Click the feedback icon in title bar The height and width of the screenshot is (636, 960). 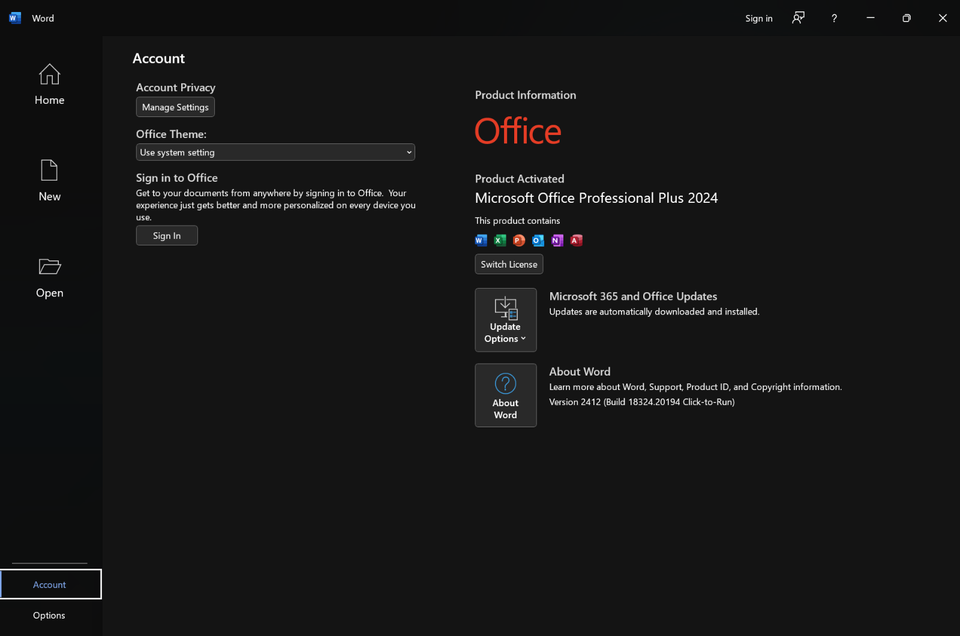pyautogui.click(x=798, y=18)
